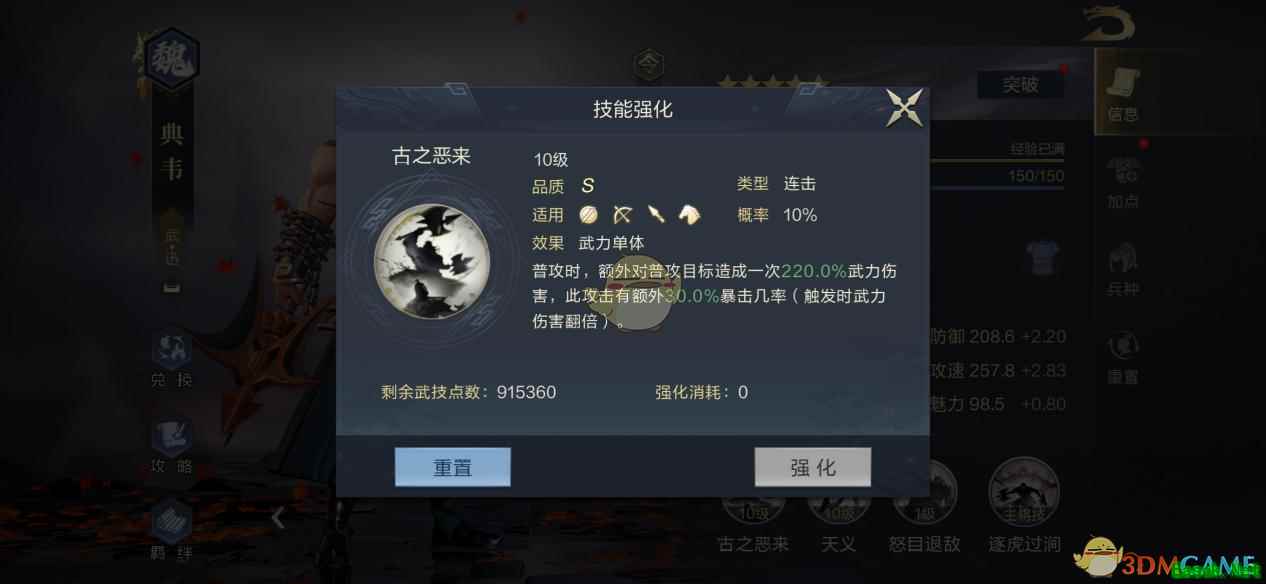Select the infantry shield troop-type icon
This screenshot has height=584, width=1266.
(588, 214)
